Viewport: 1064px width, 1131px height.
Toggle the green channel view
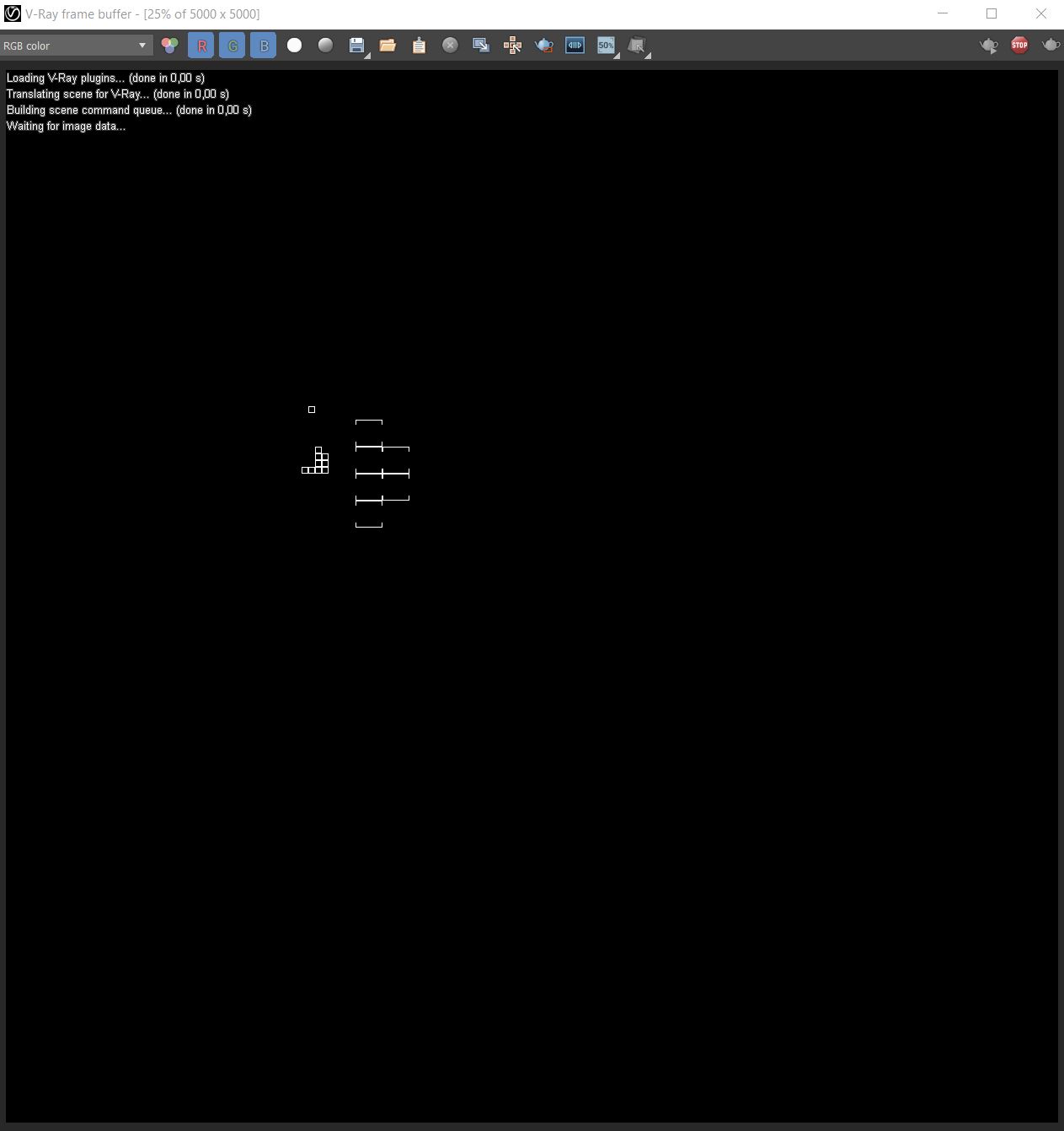233,46
